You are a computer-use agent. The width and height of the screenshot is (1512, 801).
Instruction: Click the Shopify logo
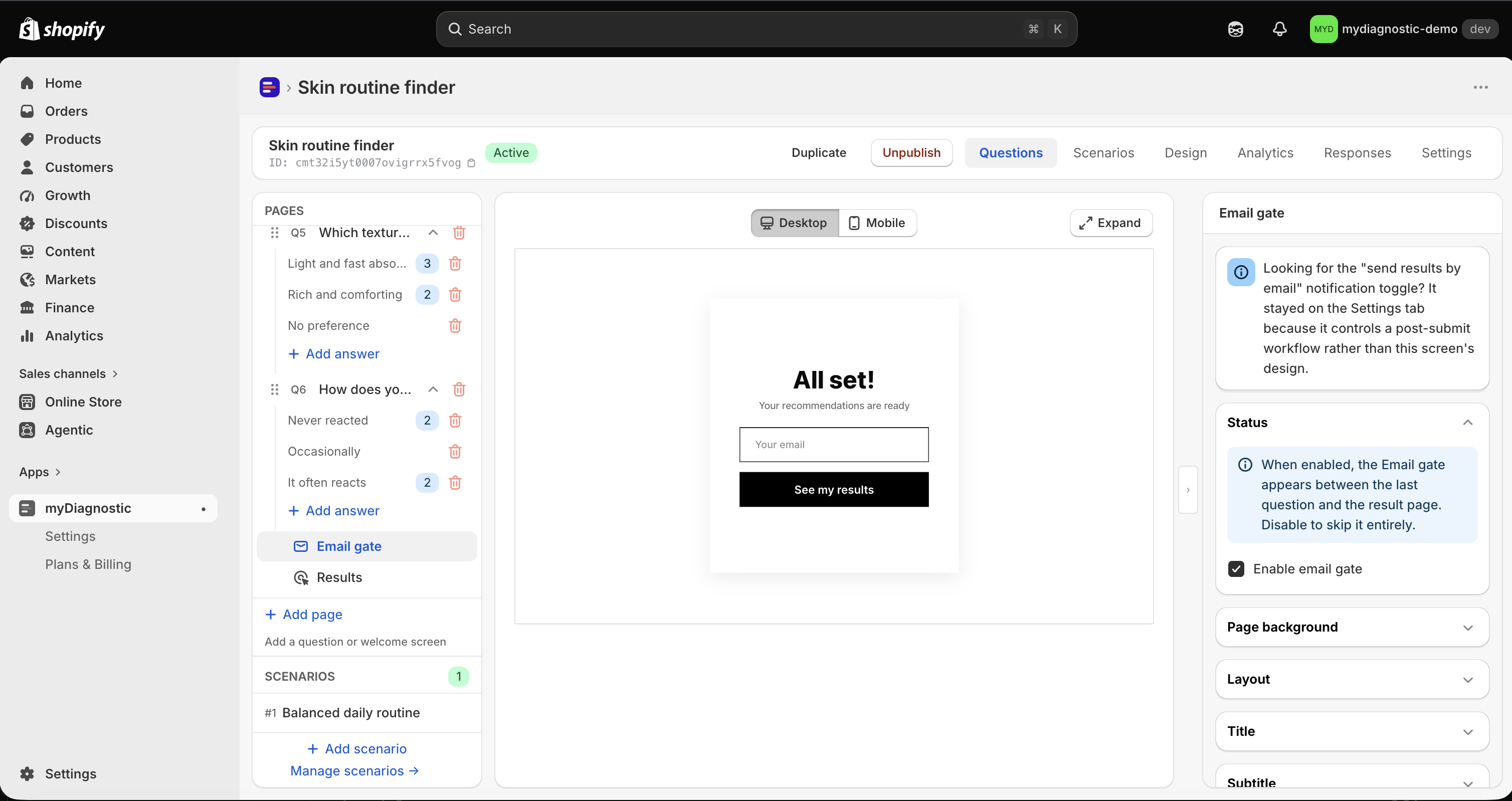[x=62, y=29]
